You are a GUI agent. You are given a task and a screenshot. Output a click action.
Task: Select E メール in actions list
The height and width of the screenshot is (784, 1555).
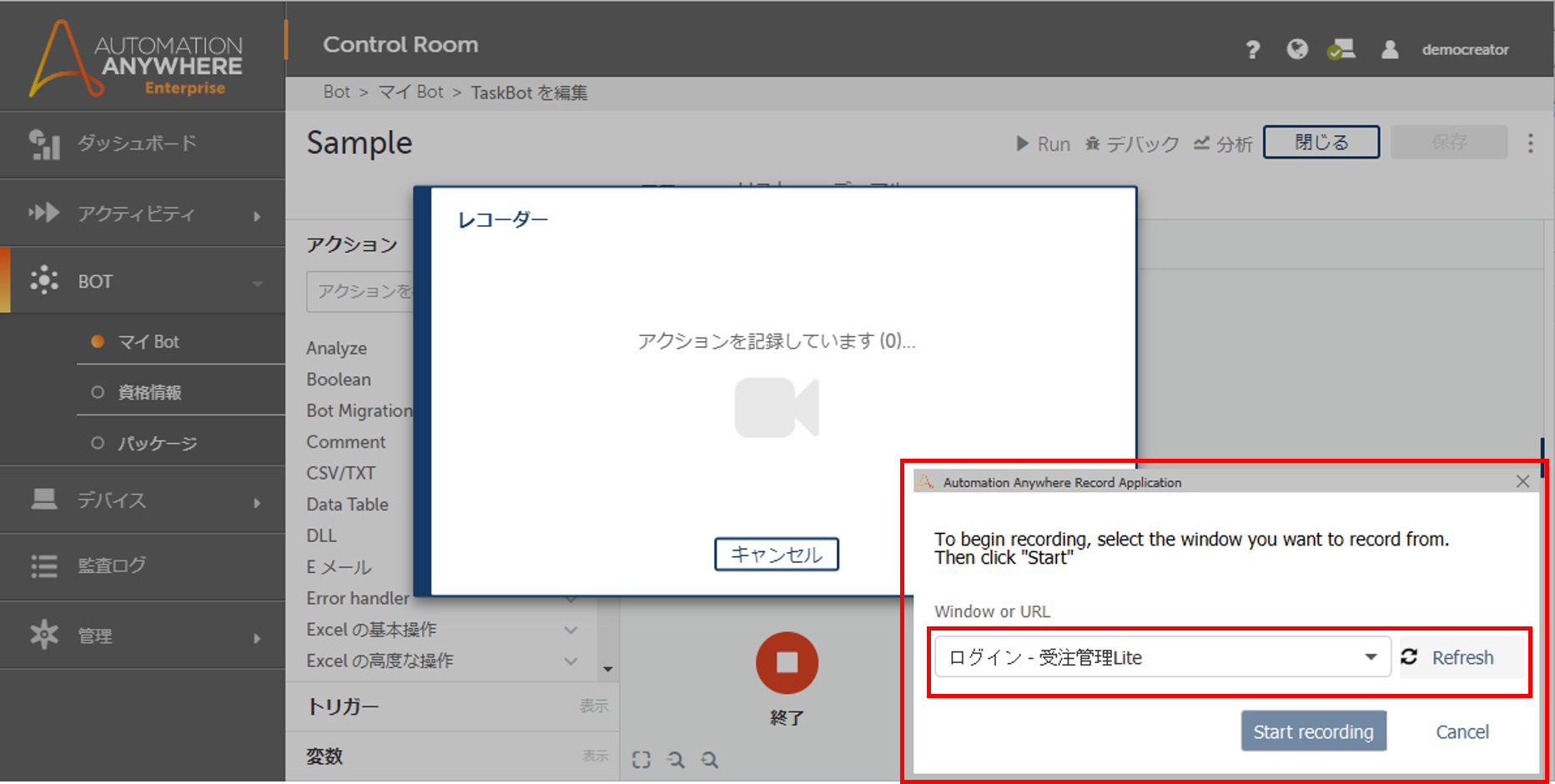point(339,567)
